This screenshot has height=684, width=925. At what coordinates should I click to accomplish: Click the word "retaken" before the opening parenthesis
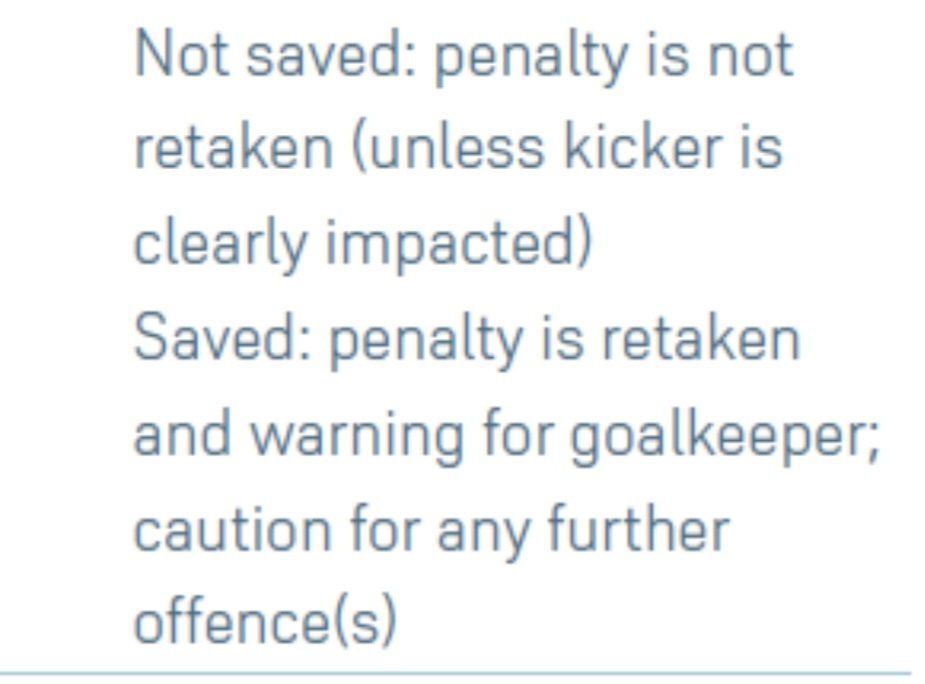tap(234, 148)
